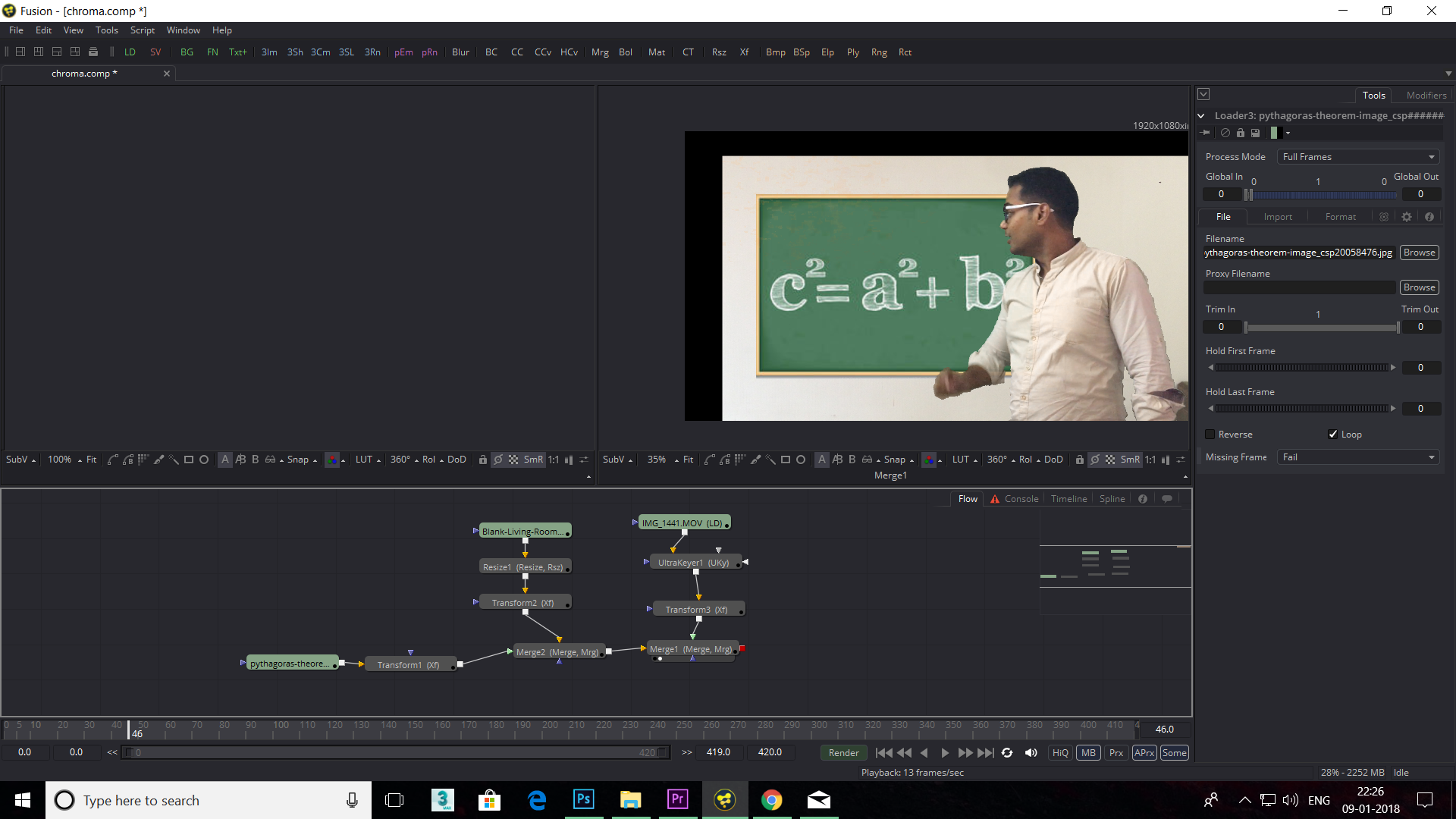This screenshot has width=1456, height=819.
Task: Click the CC color corrector tool
Action: 517,52
